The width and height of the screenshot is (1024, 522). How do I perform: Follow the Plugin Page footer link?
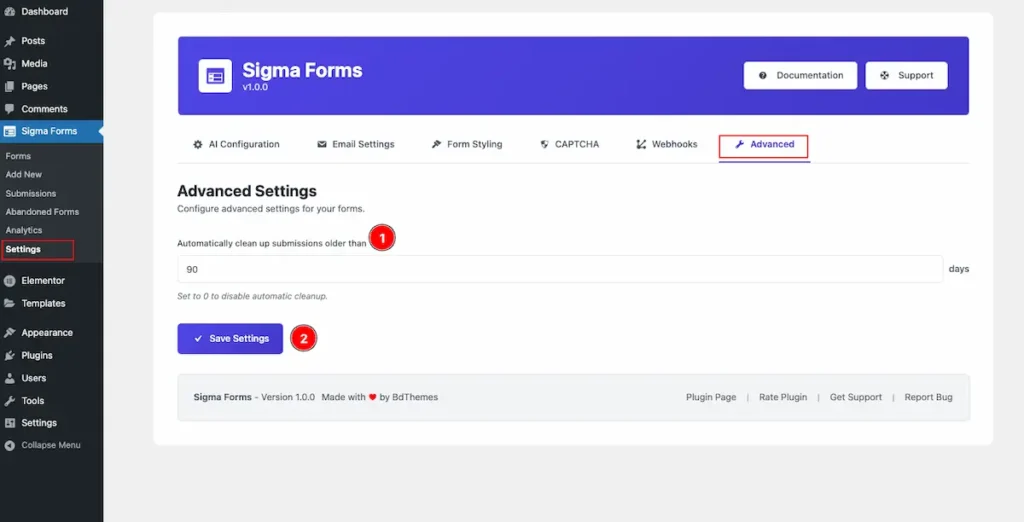(711, 397)
